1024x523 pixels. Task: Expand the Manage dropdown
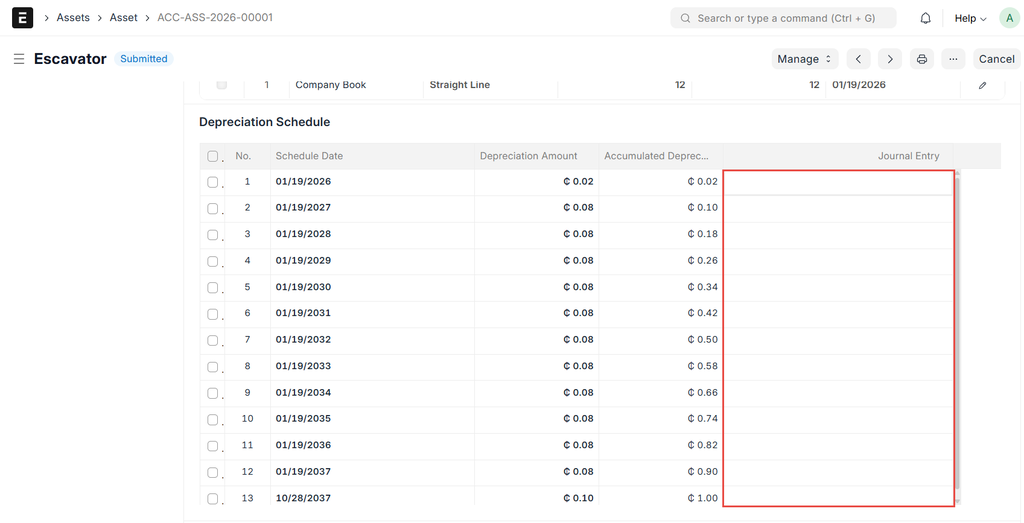(x=805, y=59)
